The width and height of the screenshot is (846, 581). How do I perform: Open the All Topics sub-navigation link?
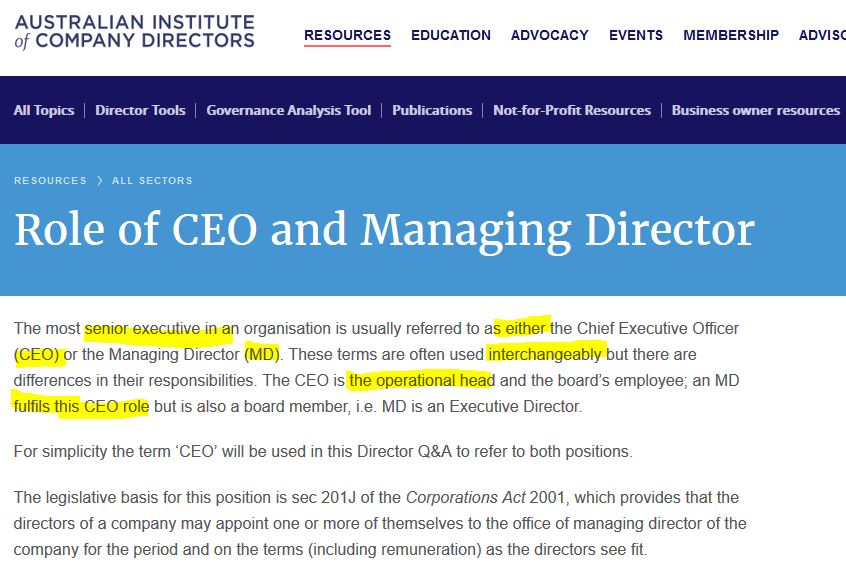[44, 110]
